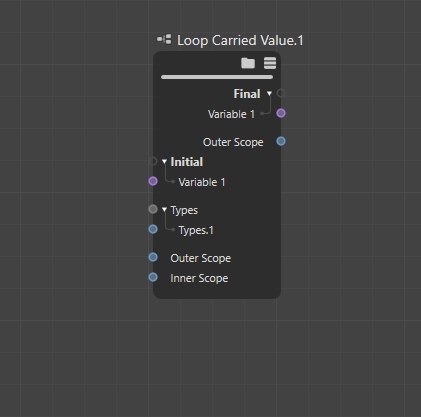Select the Final label
Image resolution: width=421 pixels, height=417 pixels.
point(247,94)
